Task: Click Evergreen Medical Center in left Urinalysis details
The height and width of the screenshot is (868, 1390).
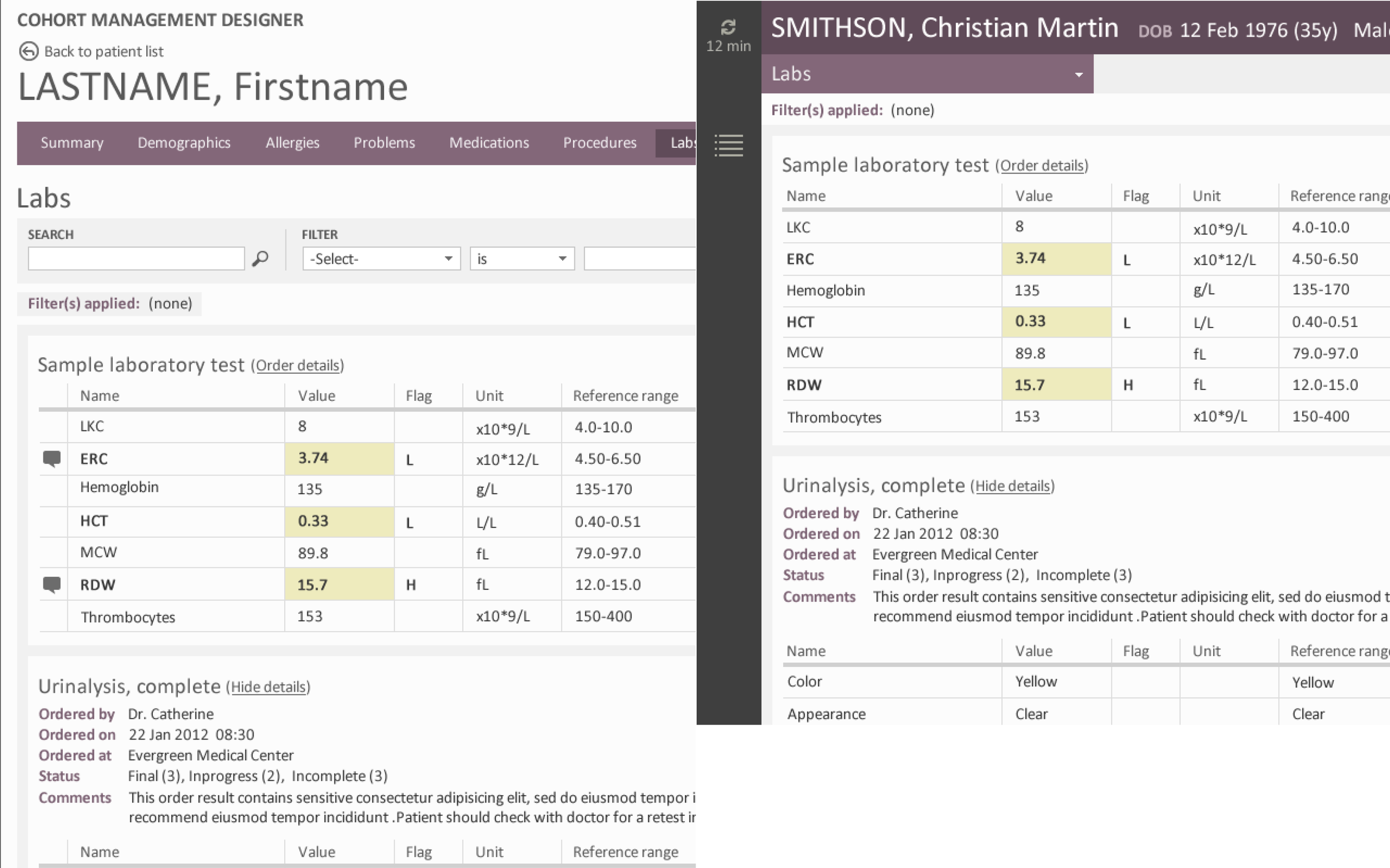Action: 211,756
